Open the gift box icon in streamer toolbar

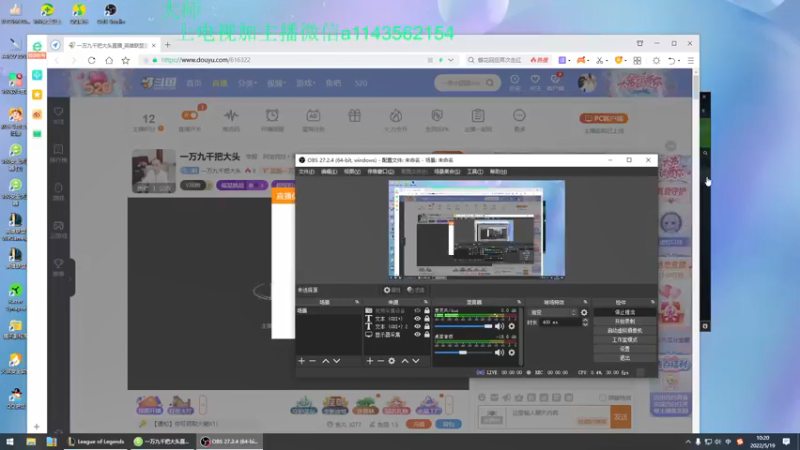[x=355, y=116]
